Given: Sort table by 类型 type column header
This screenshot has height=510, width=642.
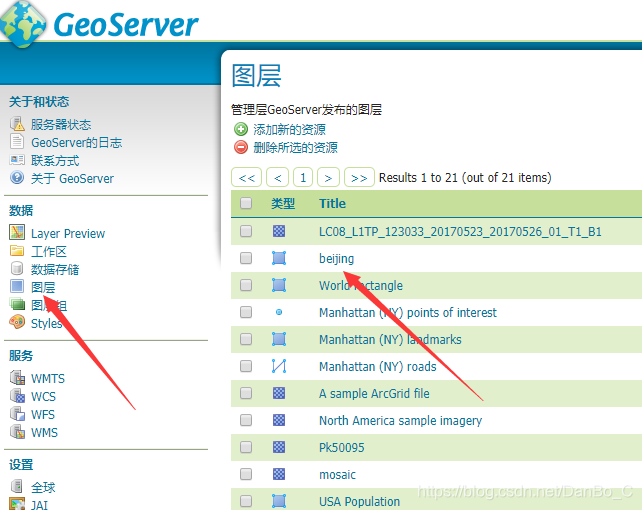Looking at the screenshot, I should click(x=283, y=203).
